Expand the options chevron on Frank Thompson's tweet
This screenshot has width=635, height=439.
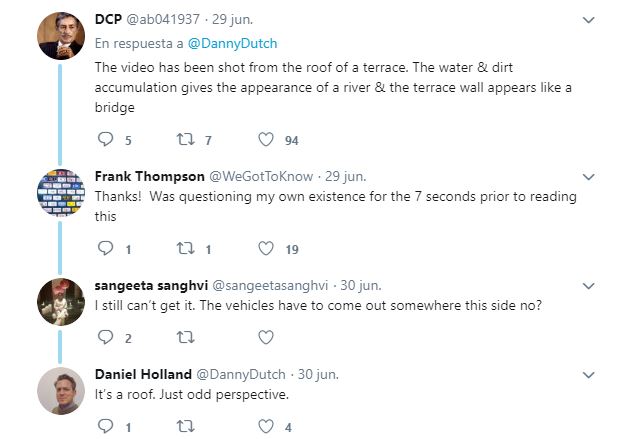click(589, 177)
